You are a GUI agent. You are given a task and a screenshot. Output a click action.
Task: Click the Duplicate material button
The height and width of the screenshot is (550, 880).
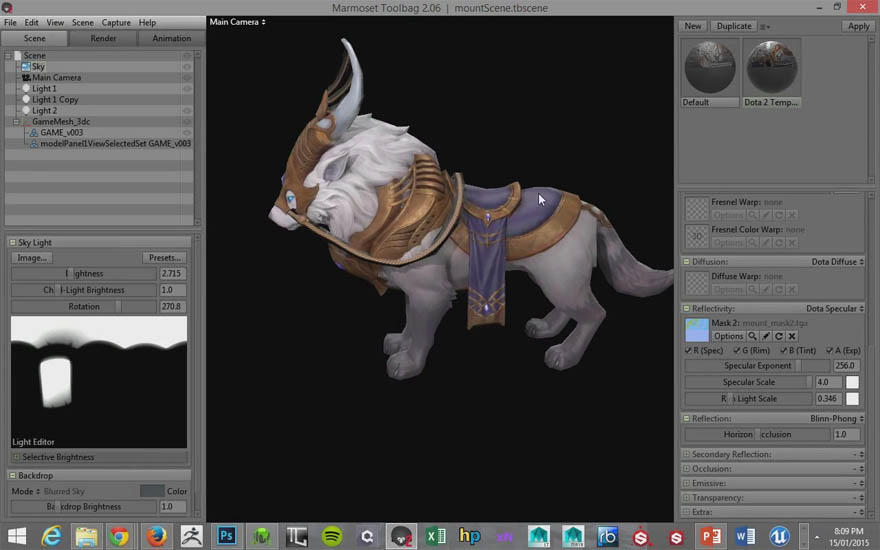coord(734,26)
